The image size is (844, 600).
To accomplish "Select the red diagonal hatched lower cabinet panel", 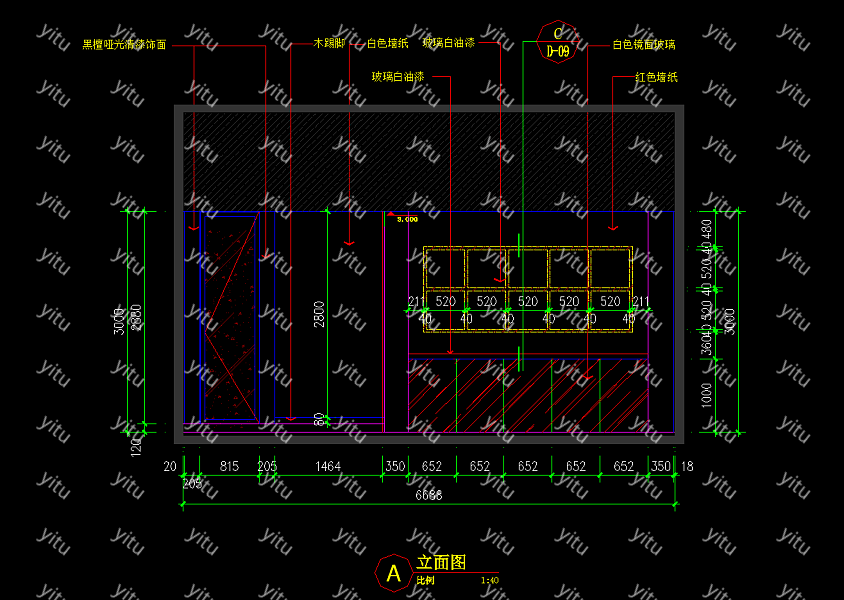I will pos(528,394).
